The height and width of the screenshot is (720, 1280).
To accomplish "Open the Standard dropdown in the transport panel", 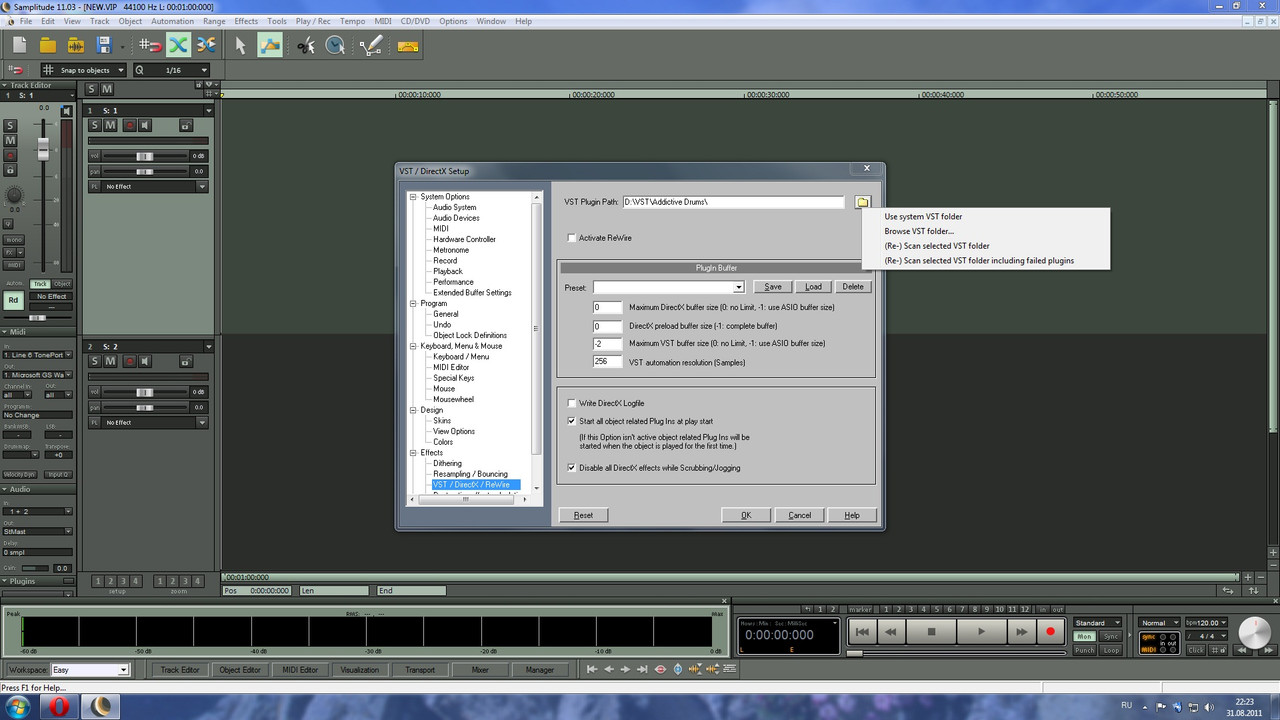I will 1098,623.
